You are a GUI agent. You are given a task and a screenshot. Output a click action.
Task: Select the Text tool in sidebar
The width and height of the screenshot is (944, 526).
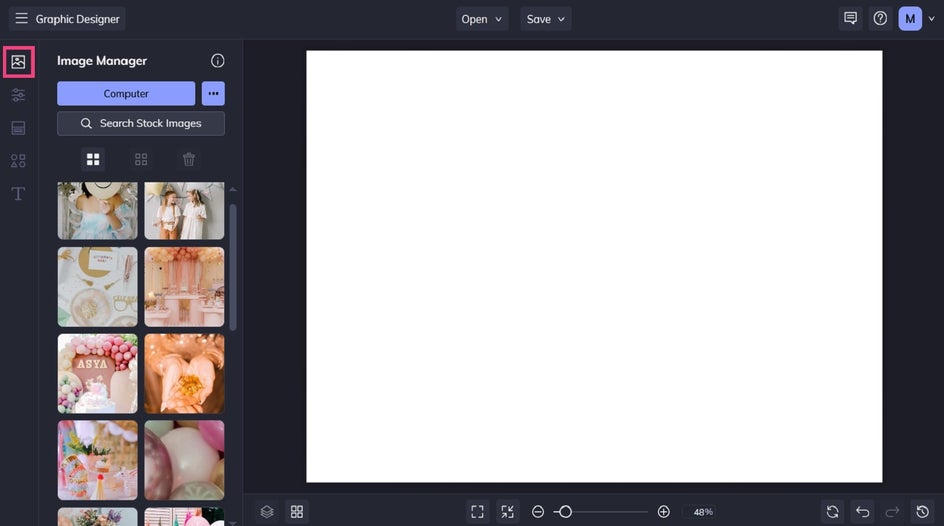click(19, 194)
